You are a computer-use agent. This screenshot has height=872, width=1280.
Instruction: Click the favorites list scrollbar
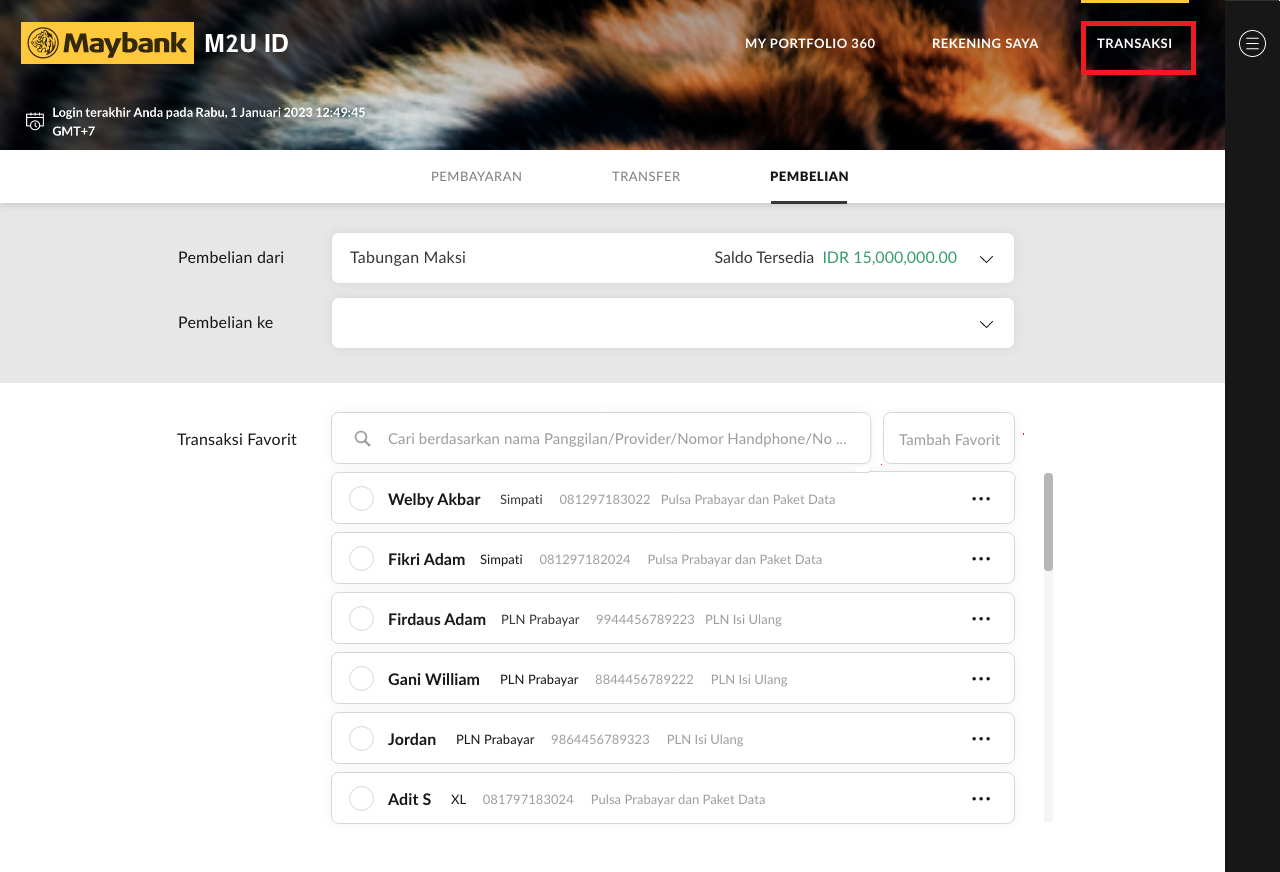point(1048,522)
